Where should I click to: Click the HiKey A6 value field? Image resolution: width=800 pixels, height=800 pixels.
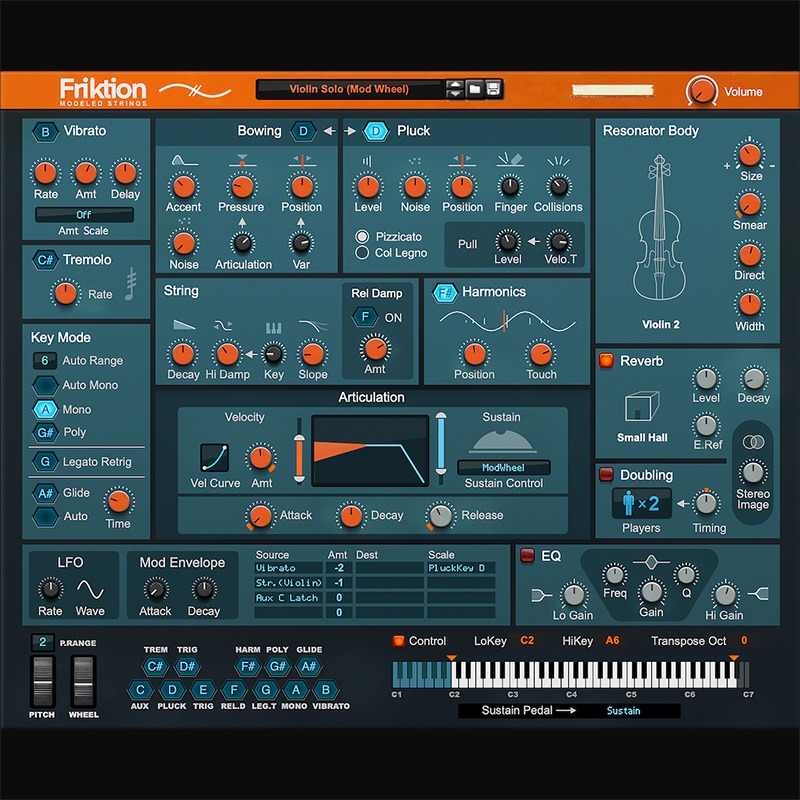(x=612, y=640)
